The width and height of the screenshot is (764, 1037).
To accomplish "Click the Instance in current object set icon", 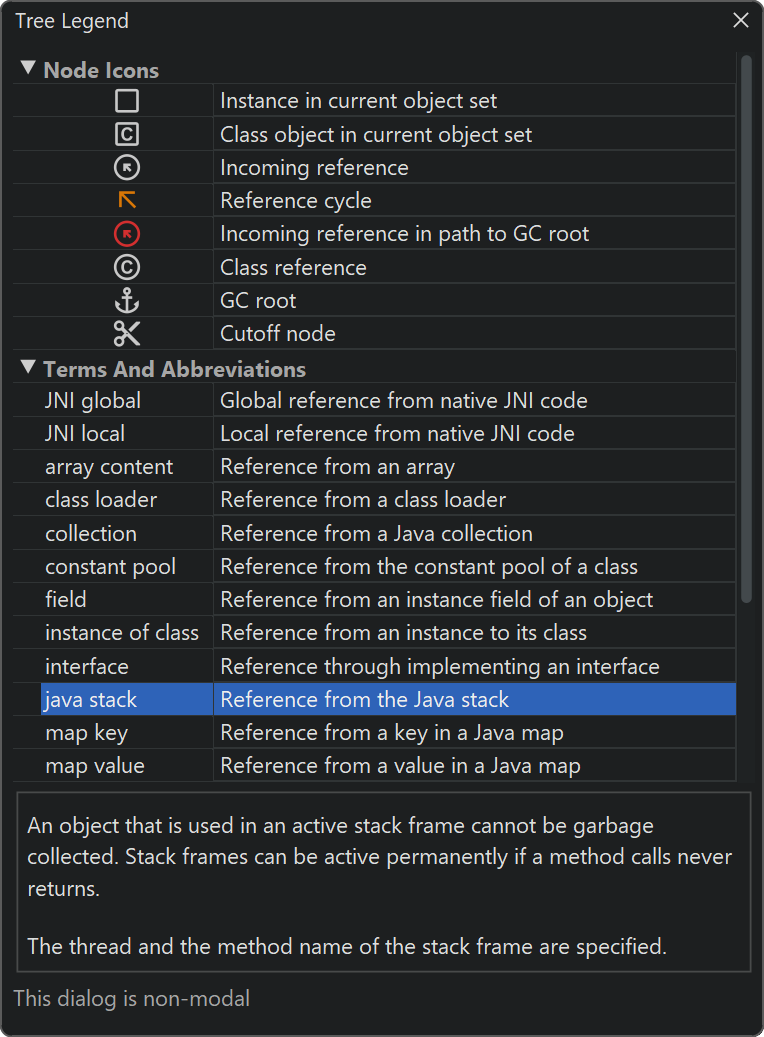I will [127, 101].
